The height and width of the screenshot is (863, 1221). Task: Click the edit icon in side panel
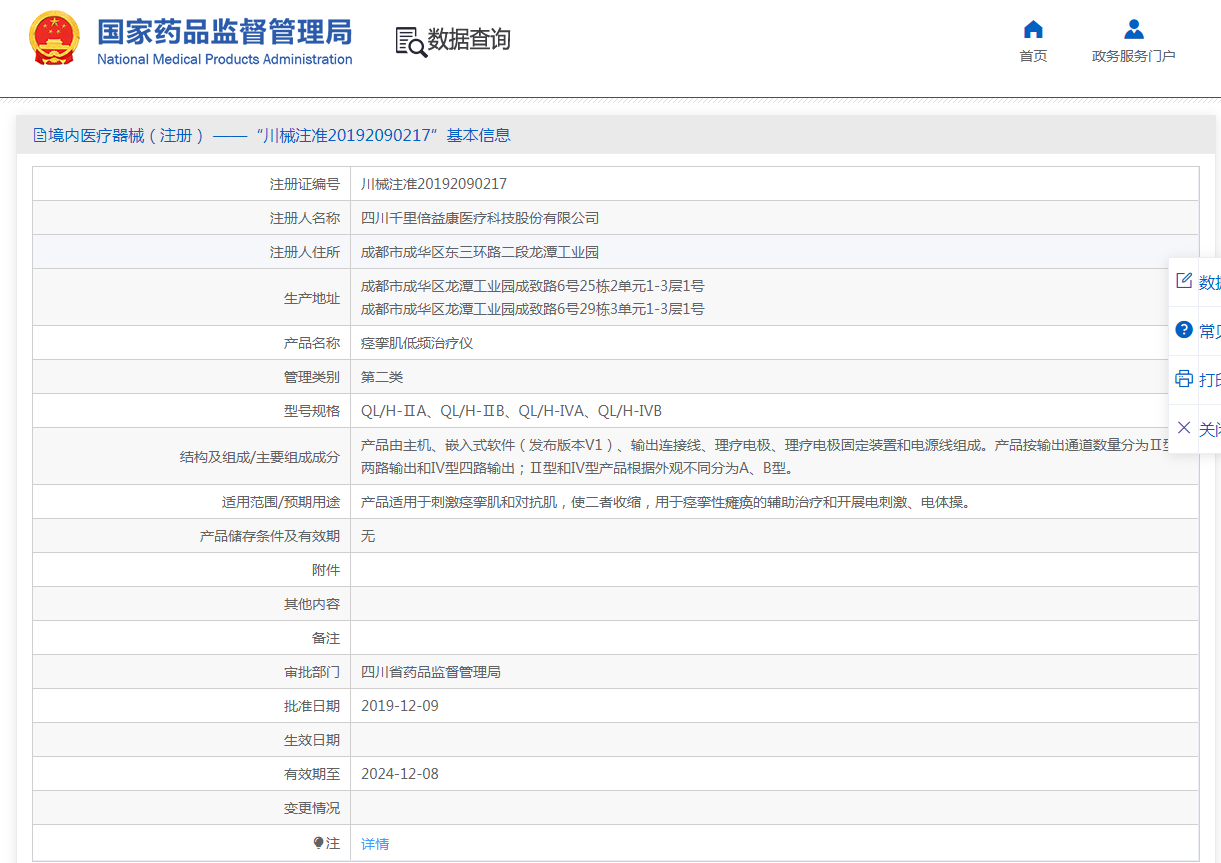point(1184,281)
